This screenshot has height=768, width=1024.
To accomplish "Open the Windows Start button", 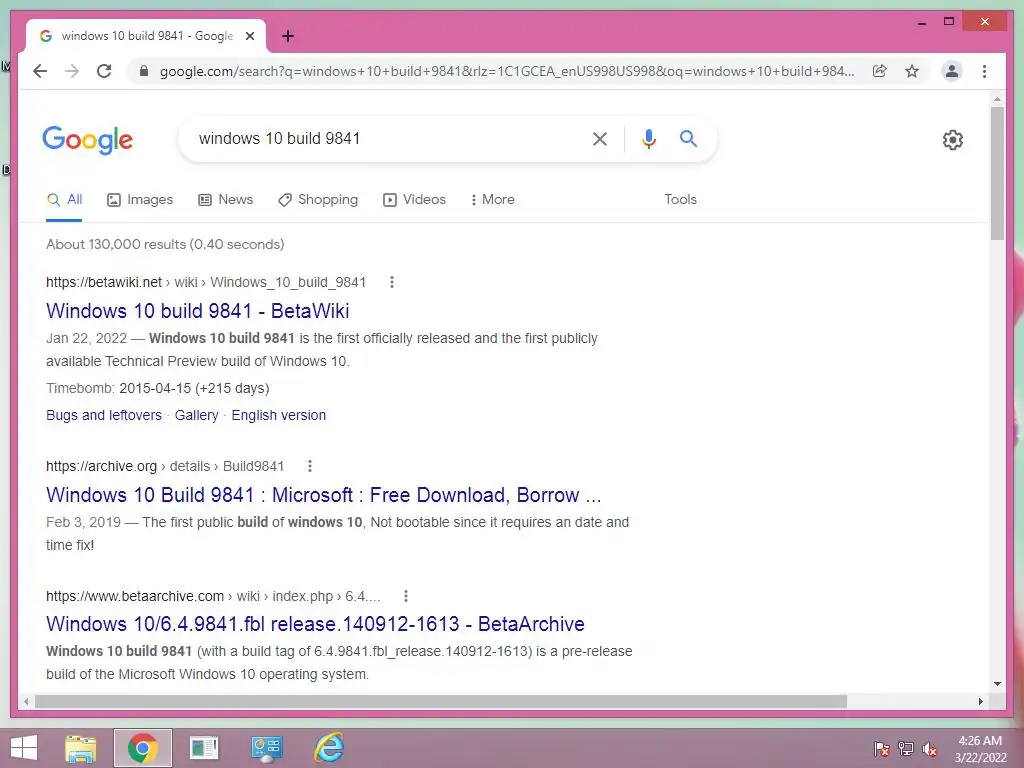I will click(x=24, y=748).
